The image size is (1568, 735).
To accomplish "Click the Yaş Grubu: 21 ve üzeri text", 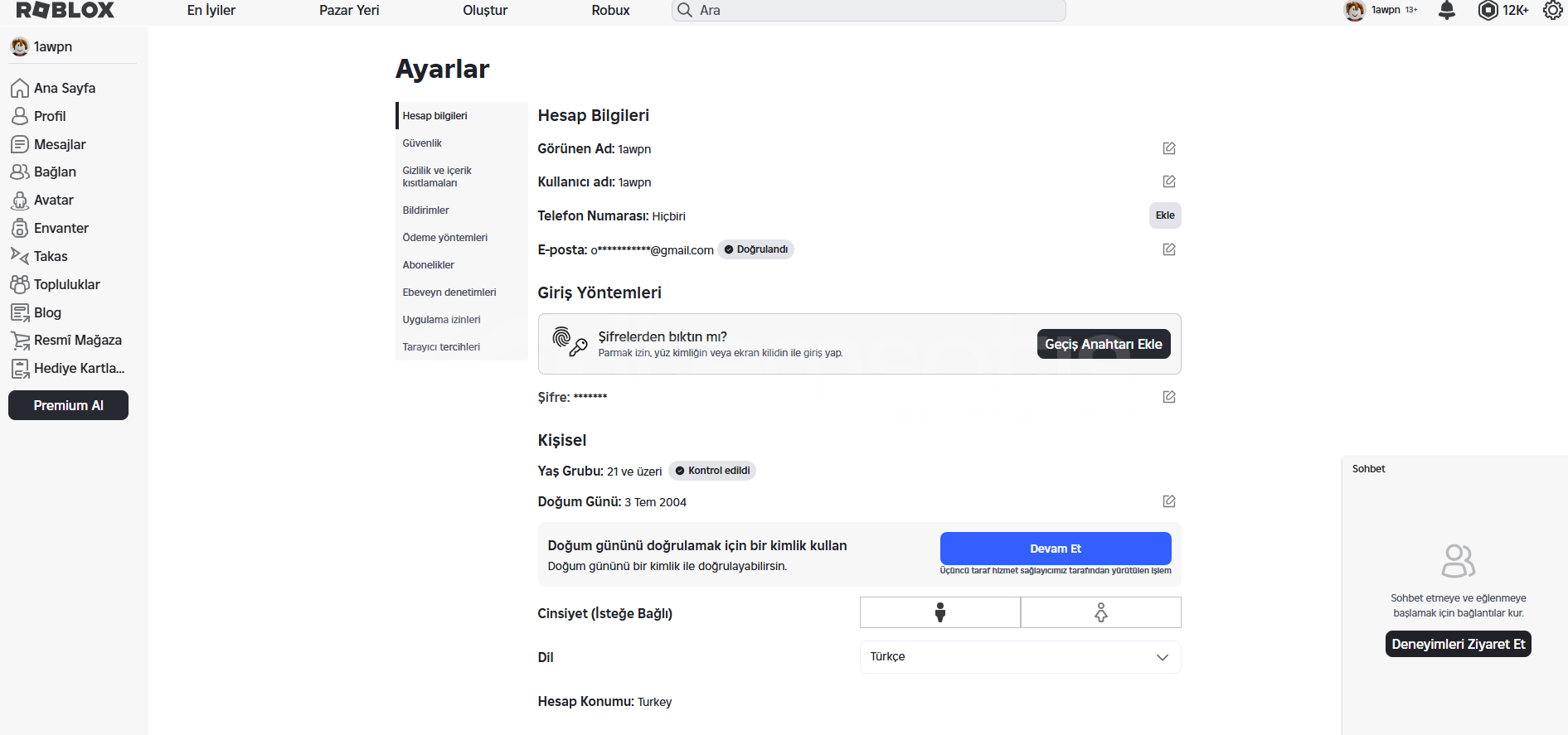I will point(600,471).
